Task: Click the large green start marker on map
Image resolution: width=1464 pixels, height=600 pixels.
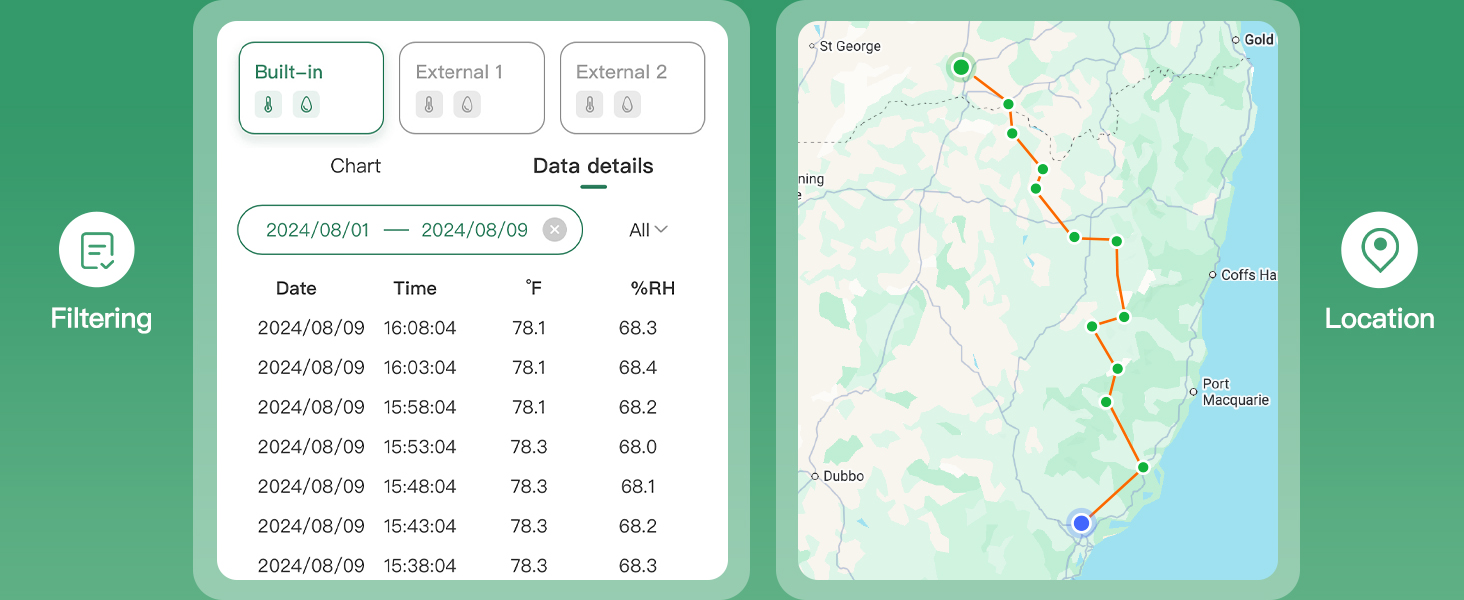Action: pos(961,67)
